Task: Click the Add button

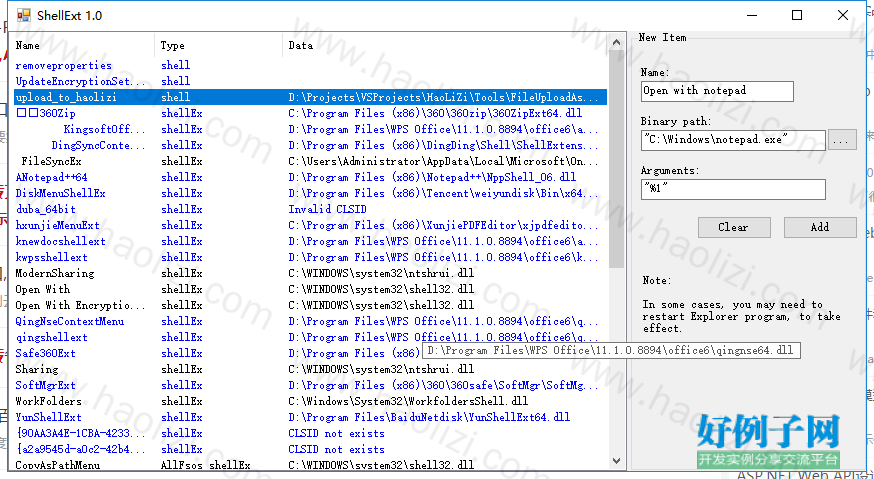Action: pyautogui.click(x=820, y=228)
